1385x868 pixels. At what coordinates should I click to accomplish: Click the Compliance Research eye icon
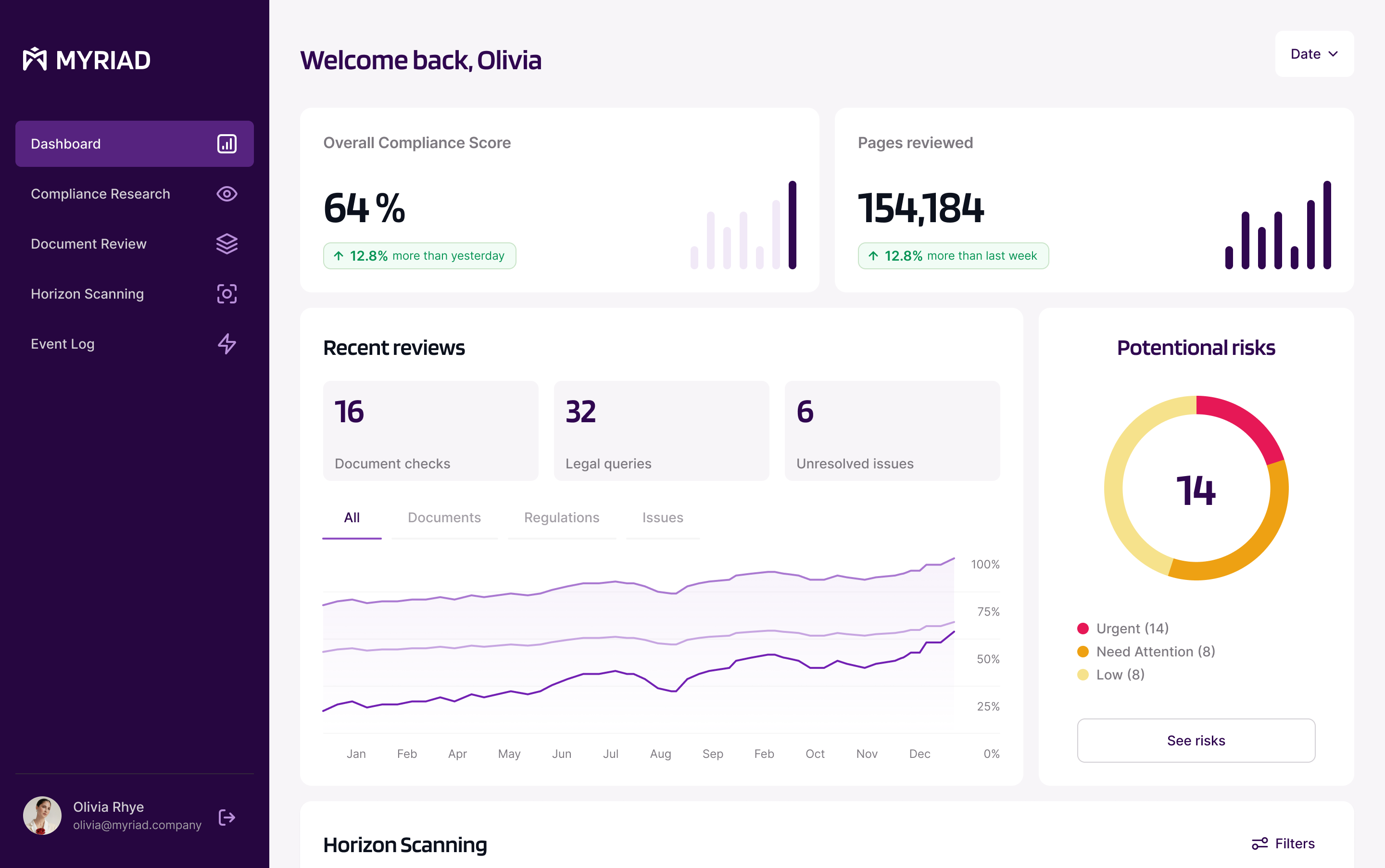tap(227, 194)
